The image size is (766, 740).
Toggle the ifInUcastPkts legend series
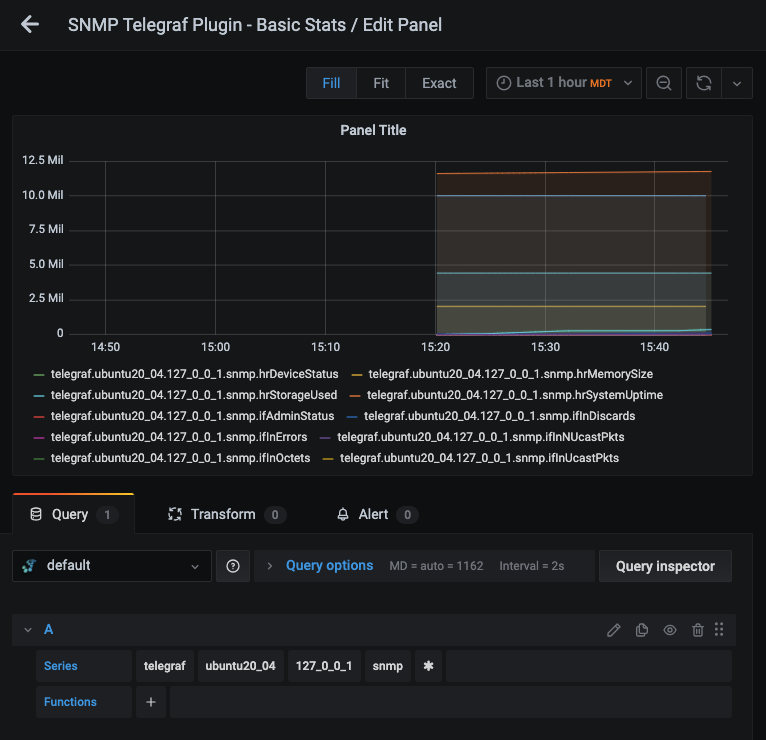479,458
